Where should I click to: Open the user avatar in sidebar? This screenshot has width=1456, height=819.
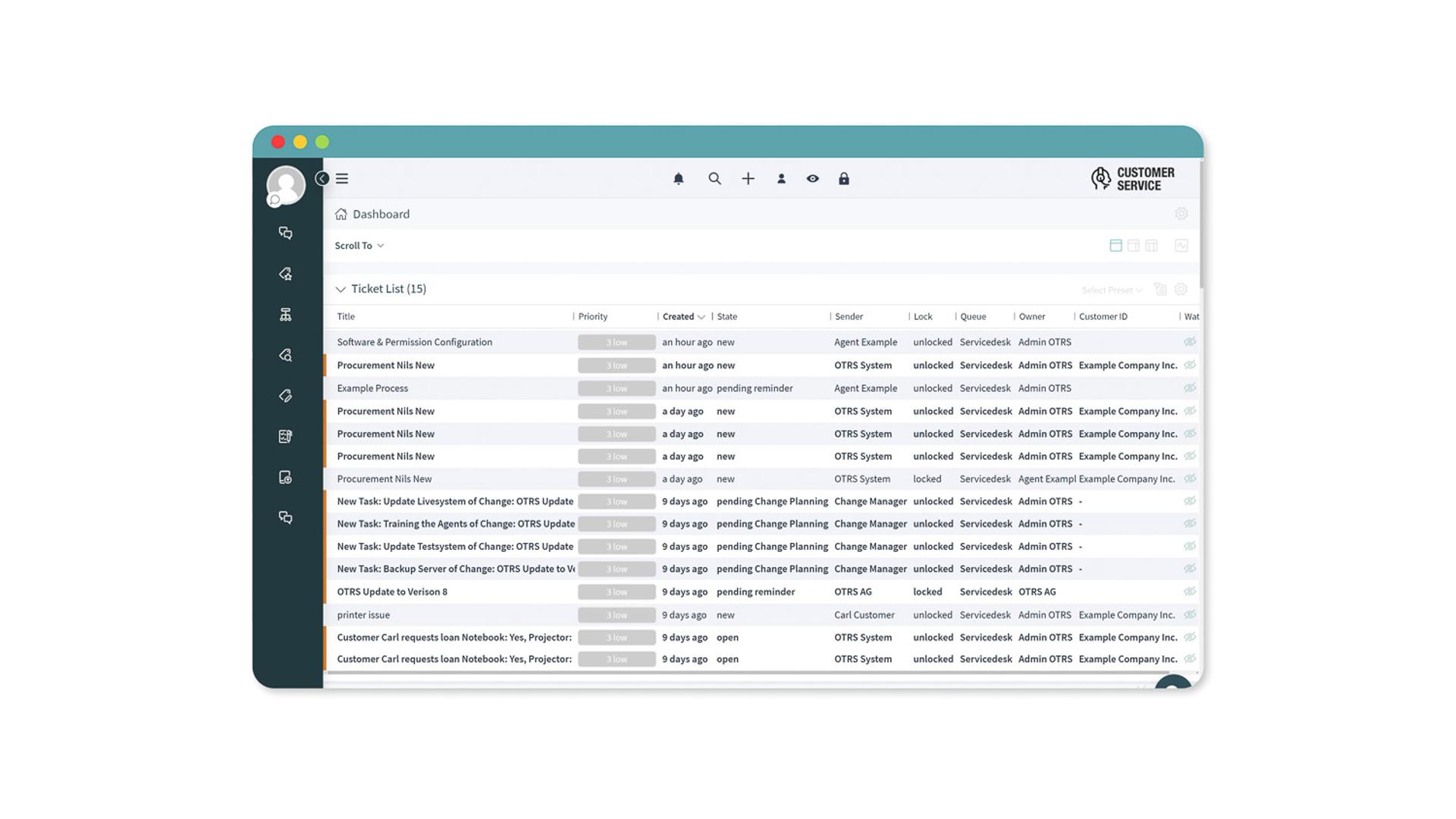pos(286,185)
